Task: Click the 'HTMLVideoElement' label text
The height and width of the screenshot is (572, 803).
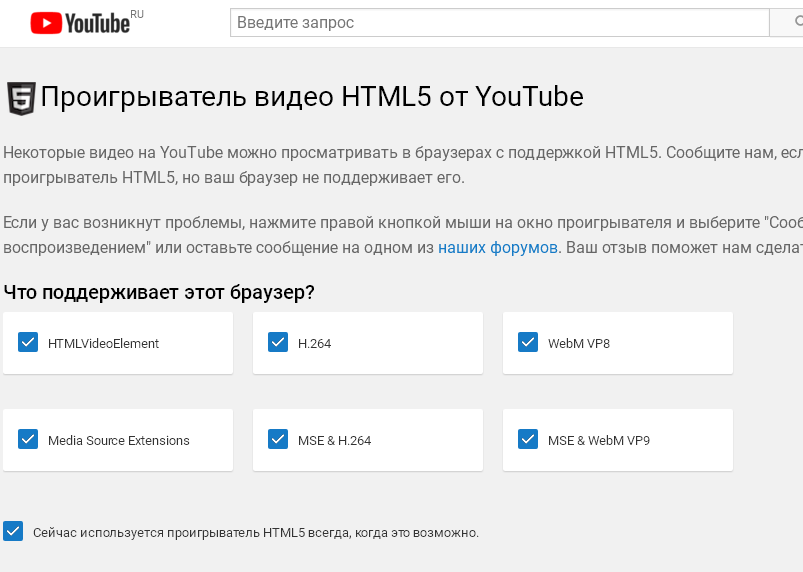Action: coord(103,343)
